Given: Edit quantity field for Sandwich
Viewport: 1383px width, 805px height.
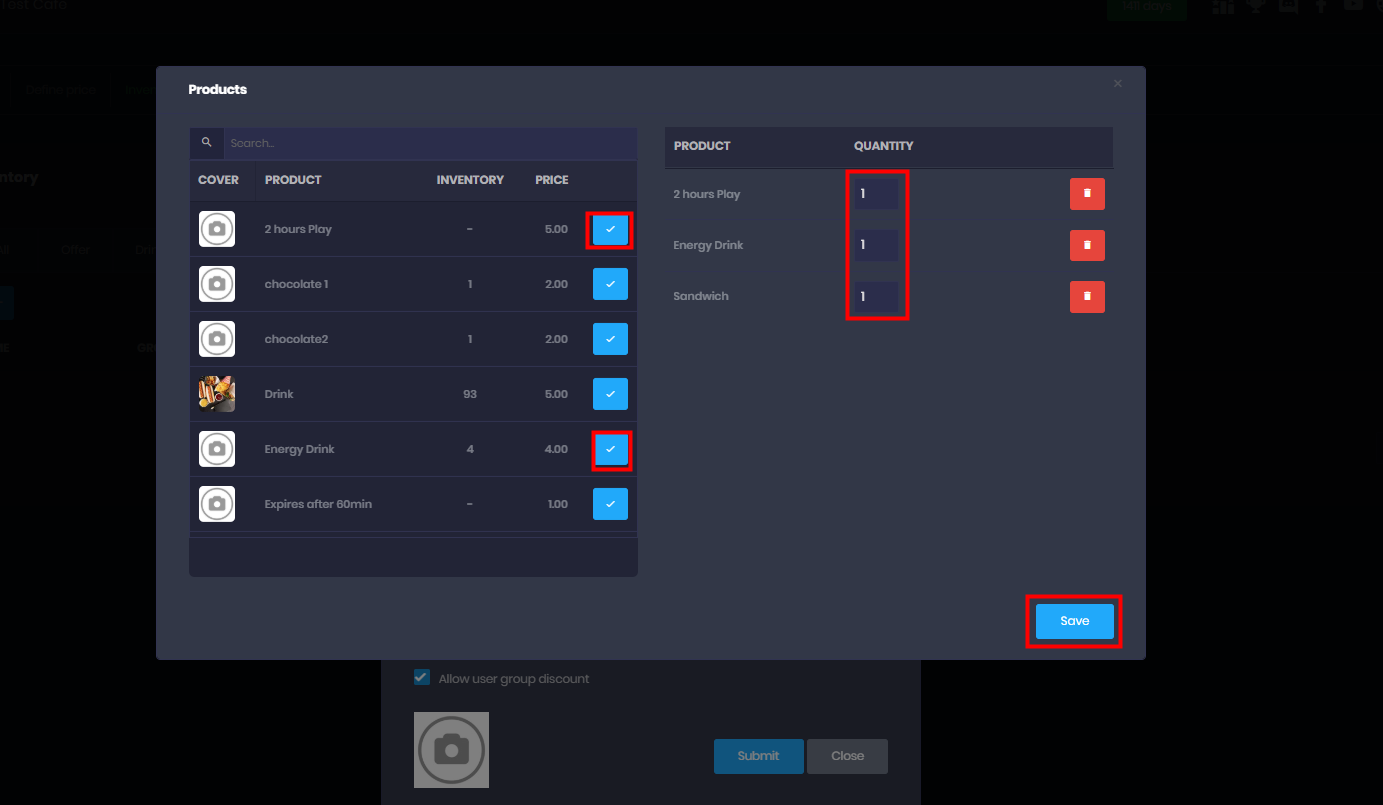Looking at the screenshot, I should click(x=876, y=296).
